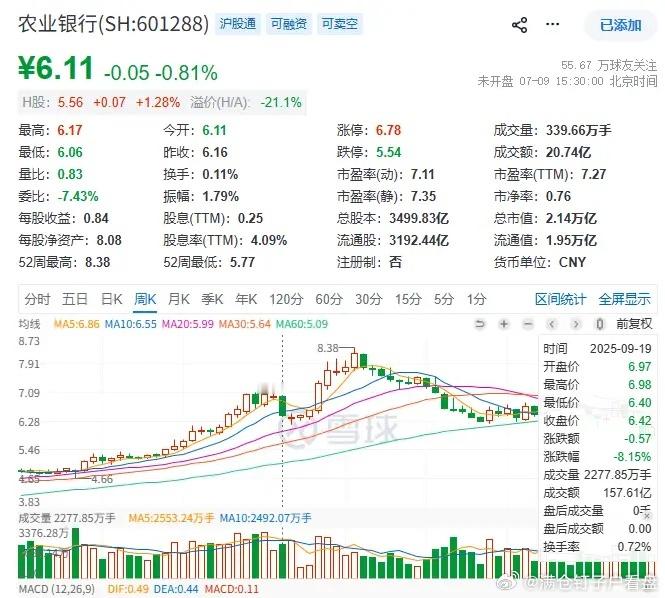Open the three-dots more menu
665x598 pixels.
point(552,24)
